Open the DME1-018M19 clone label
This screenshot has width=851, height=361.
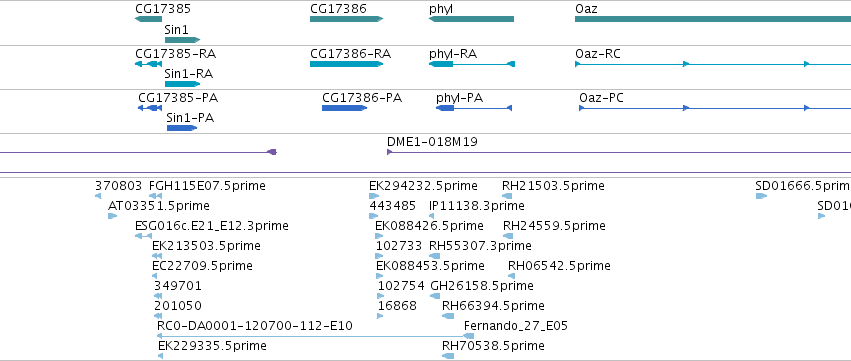click(432, 142)
